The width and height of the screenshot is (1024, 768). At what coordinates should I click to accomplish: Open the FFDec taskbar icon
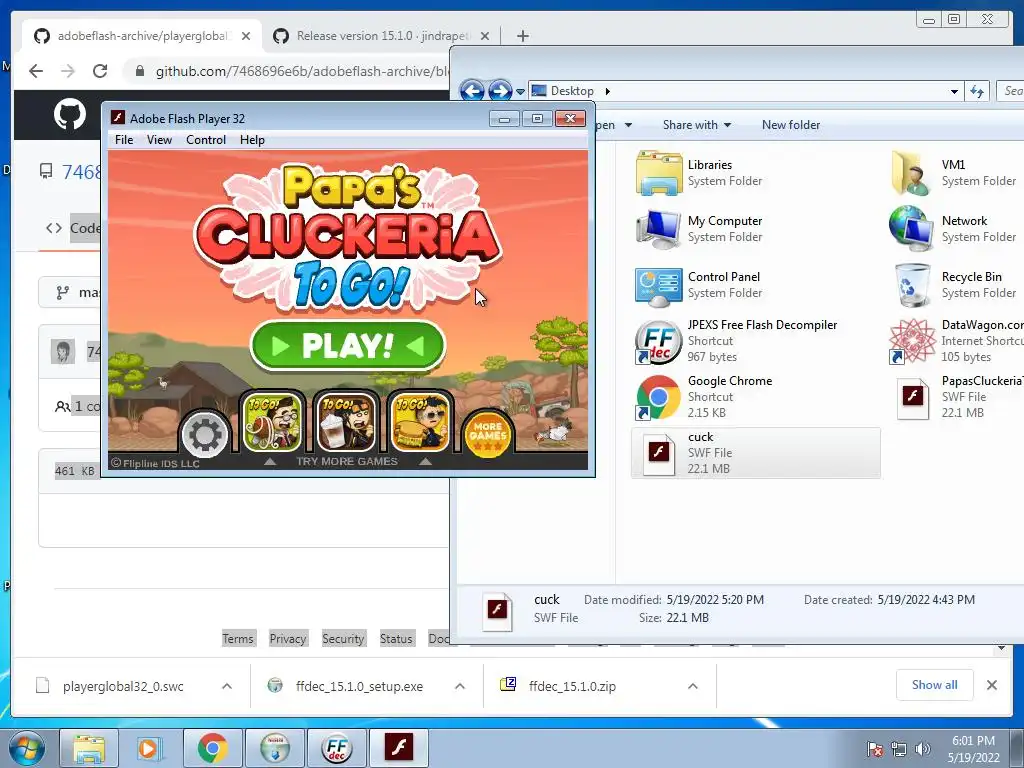click(336, 748)
